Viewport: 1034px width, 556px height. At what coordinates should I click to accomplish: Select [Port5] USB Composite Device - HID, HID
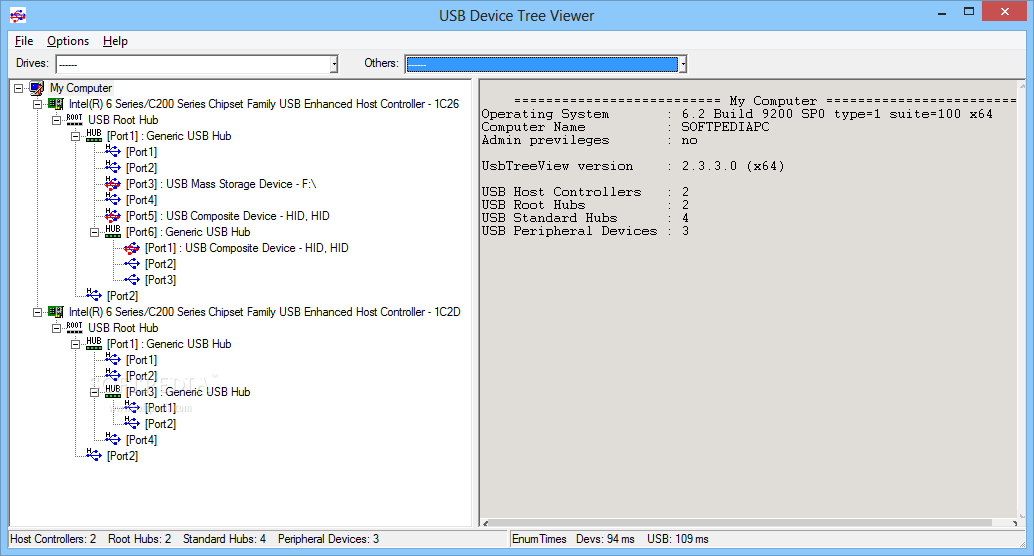(x=228, y=216)
